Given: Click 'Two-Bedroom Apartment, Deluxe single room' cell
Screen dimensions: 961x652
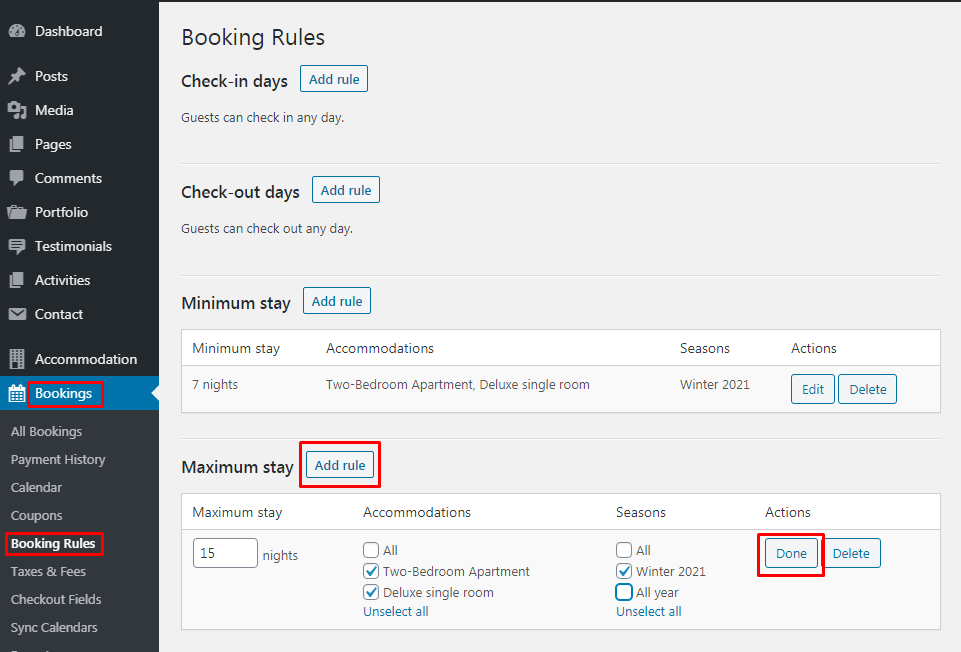Looking at the screenshot, I should 458,385.
